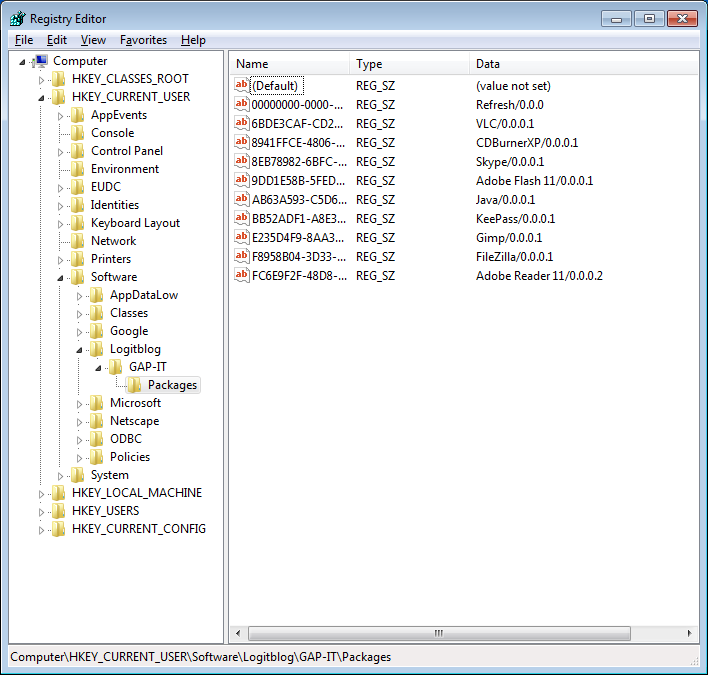Click the string icon for the 9DD1E58B-5FED value
This screenshot has height=675, width=708.
tap(242, 180)
